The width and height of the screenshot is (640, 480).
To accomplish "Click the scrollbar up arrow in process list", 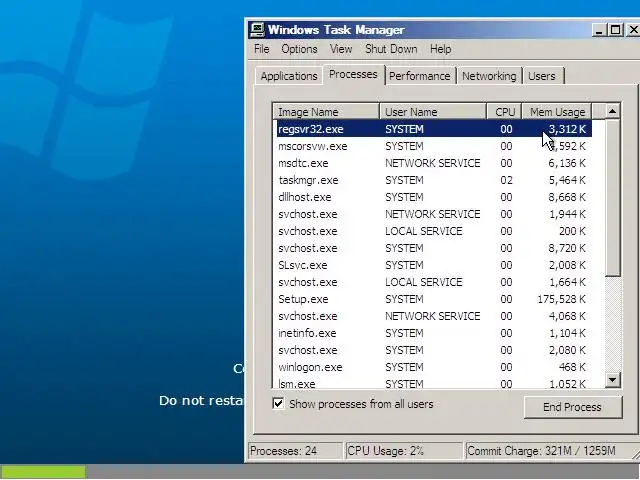I will point(612,111).
